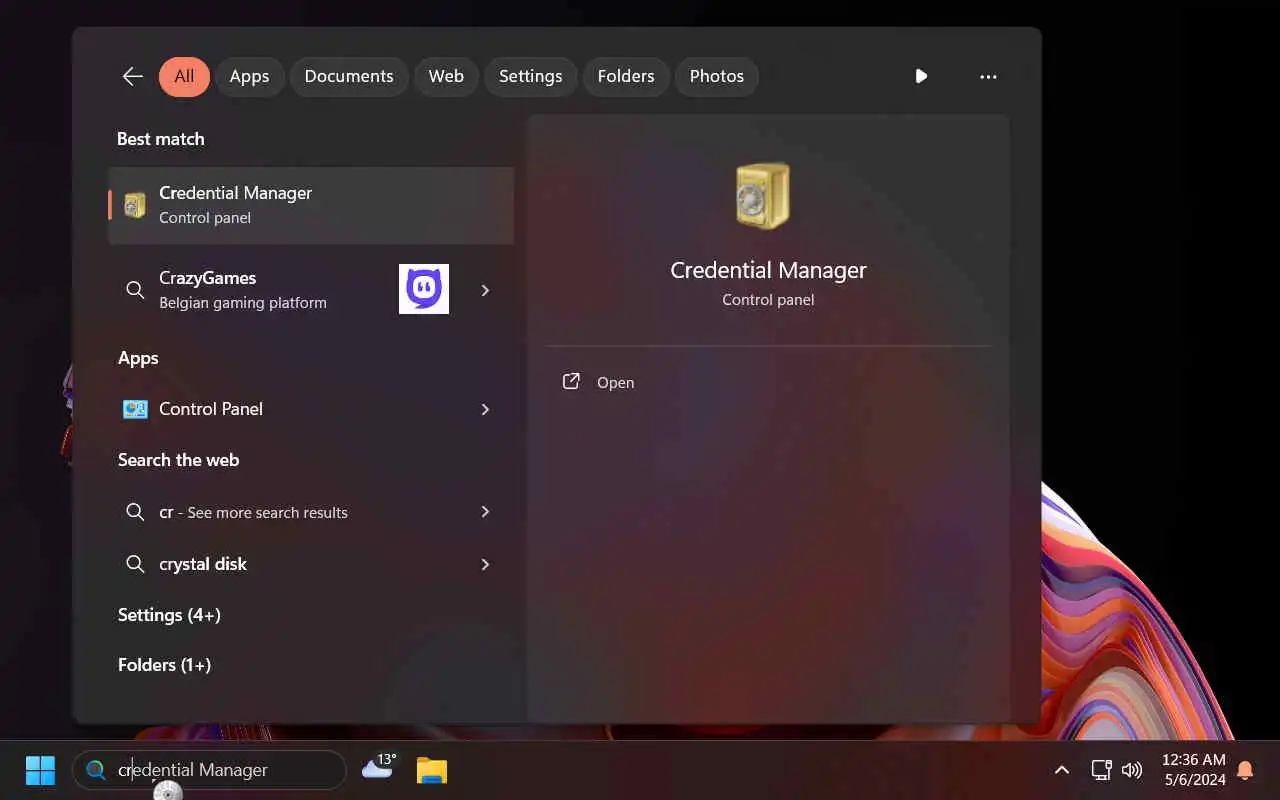This screenshot has width=1280, height=800.
Task: Expand the Control Panel result chevron
Action: [x=485, y=409]
